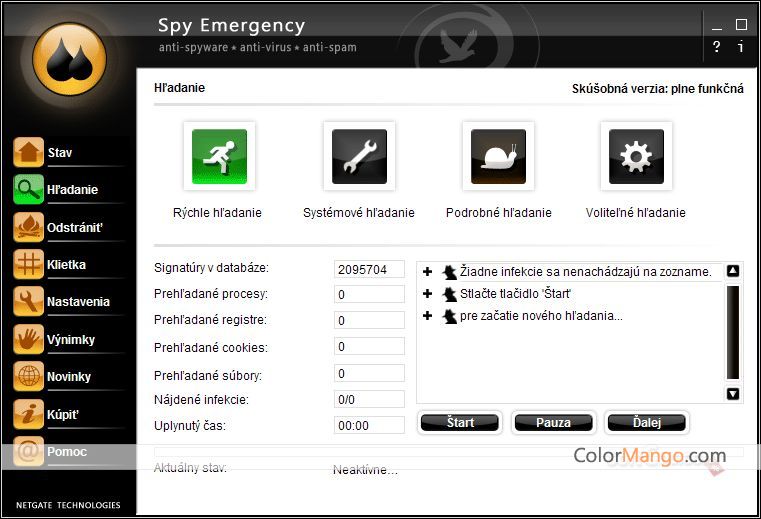Click the Prehľadané cookies value field
Screen dimensions: 761x519
(x=369, y=347)
